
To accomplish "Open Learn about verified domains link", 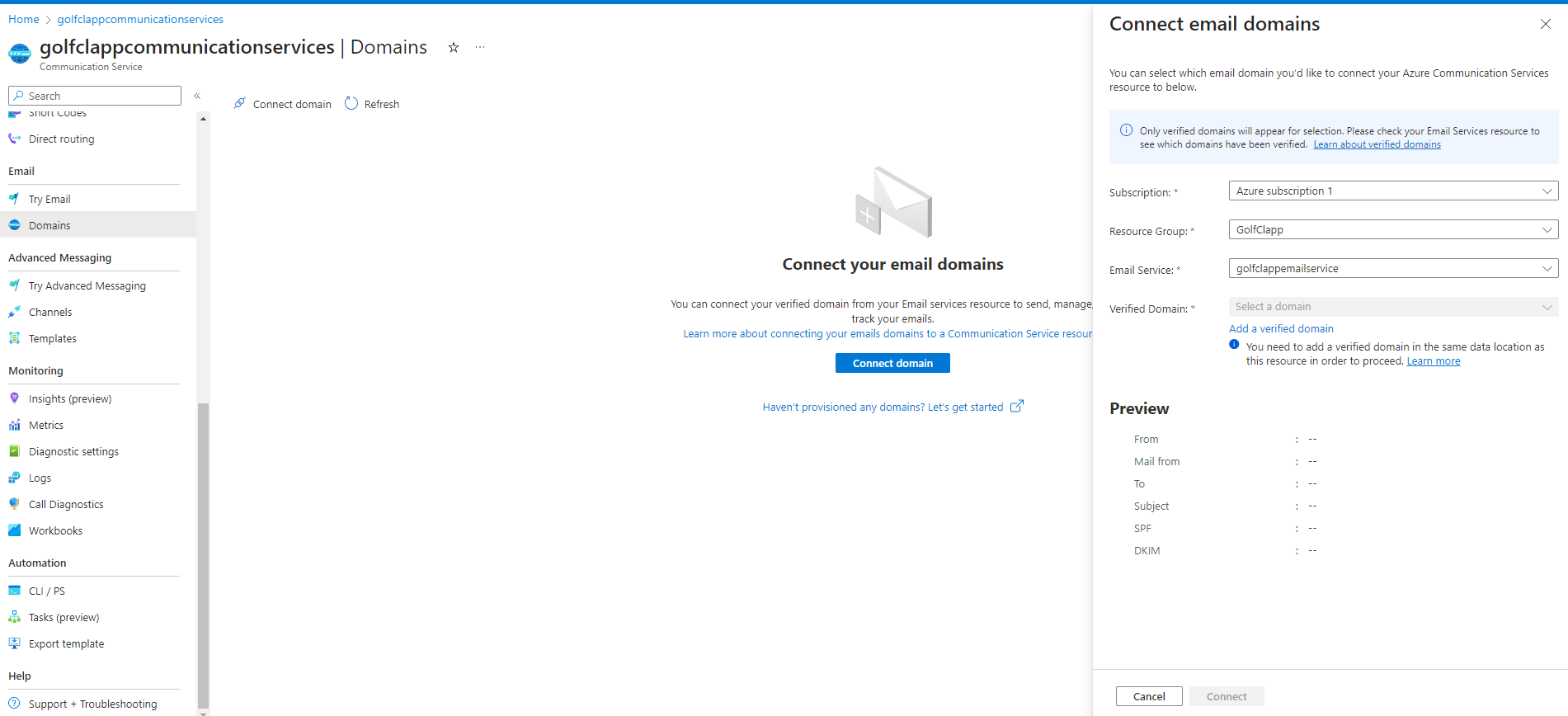I will [x=1377, y=144].
